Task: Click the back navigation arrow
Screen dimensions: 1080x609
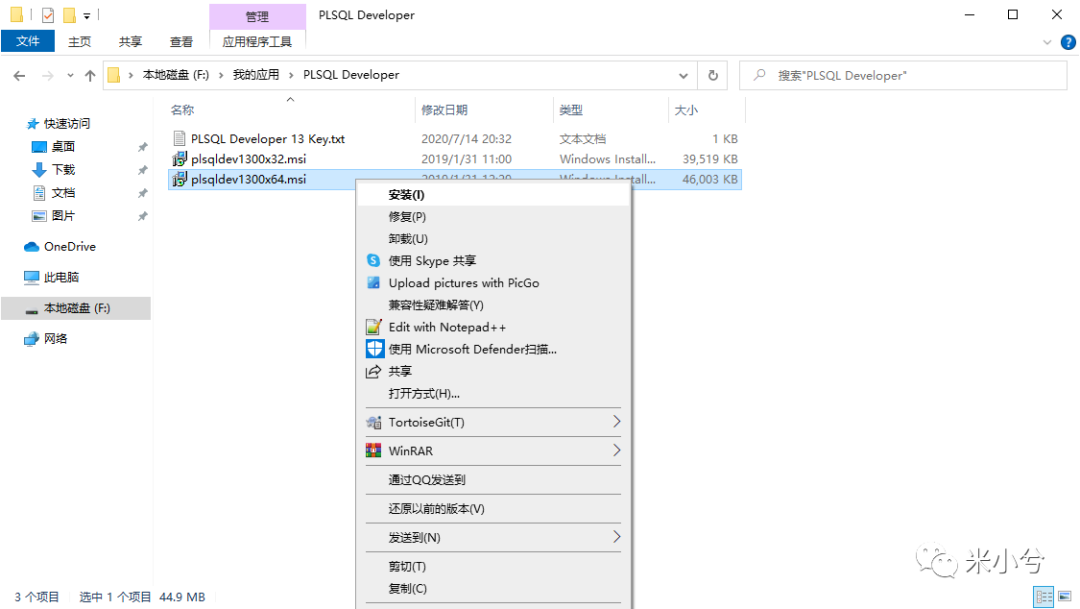Action: tap(19, 76)
